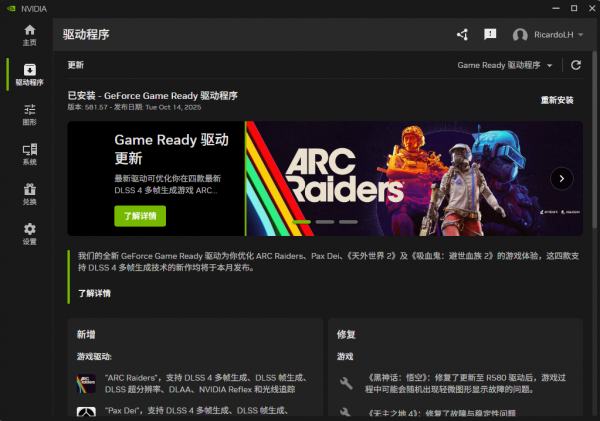The image size is (600, 421).
Task: Open the 图形 graphics section
Action: tap(29, 114)
